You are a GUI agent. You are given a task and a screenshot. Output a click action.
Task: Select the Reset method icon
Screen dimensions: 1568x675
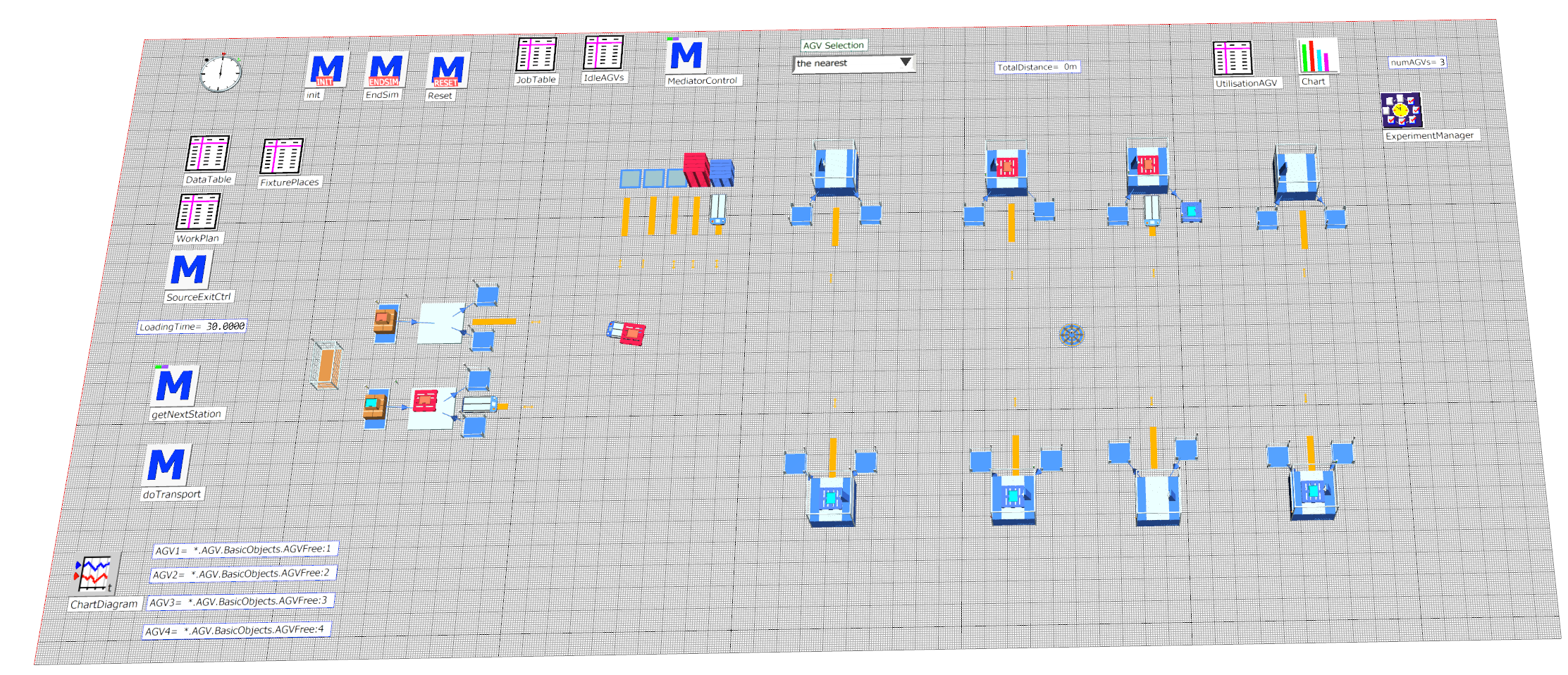447,72
